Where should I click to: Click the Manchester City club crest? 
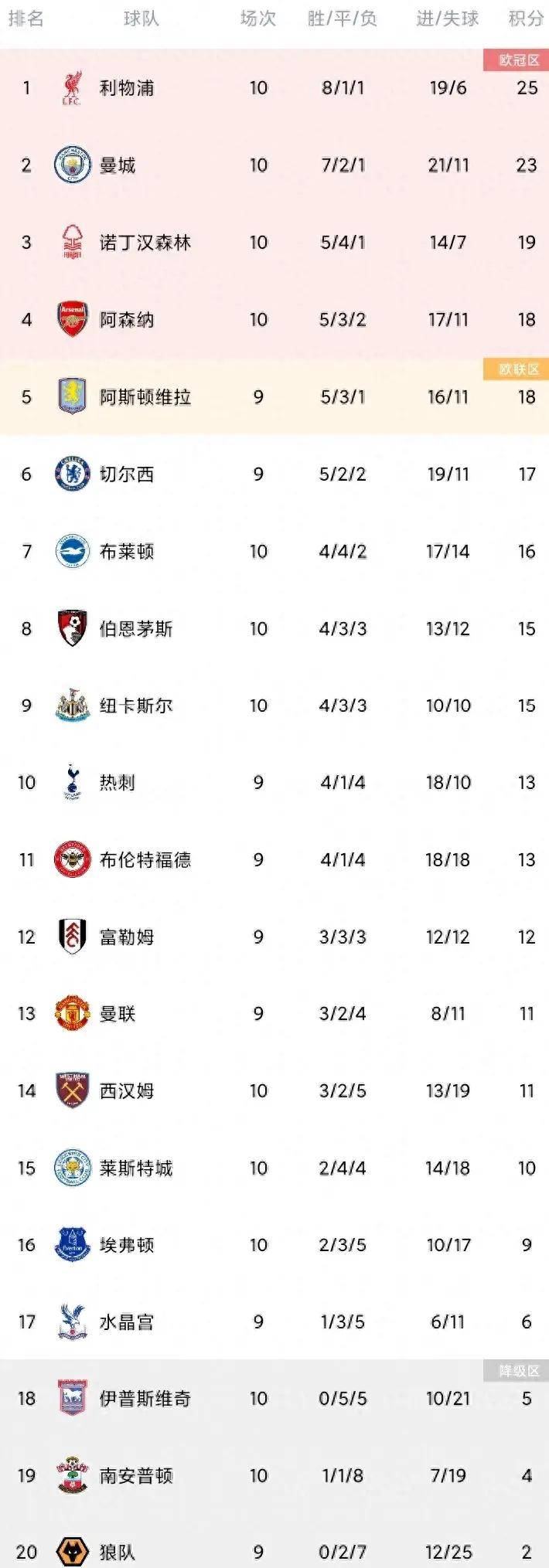coord(73,165)
